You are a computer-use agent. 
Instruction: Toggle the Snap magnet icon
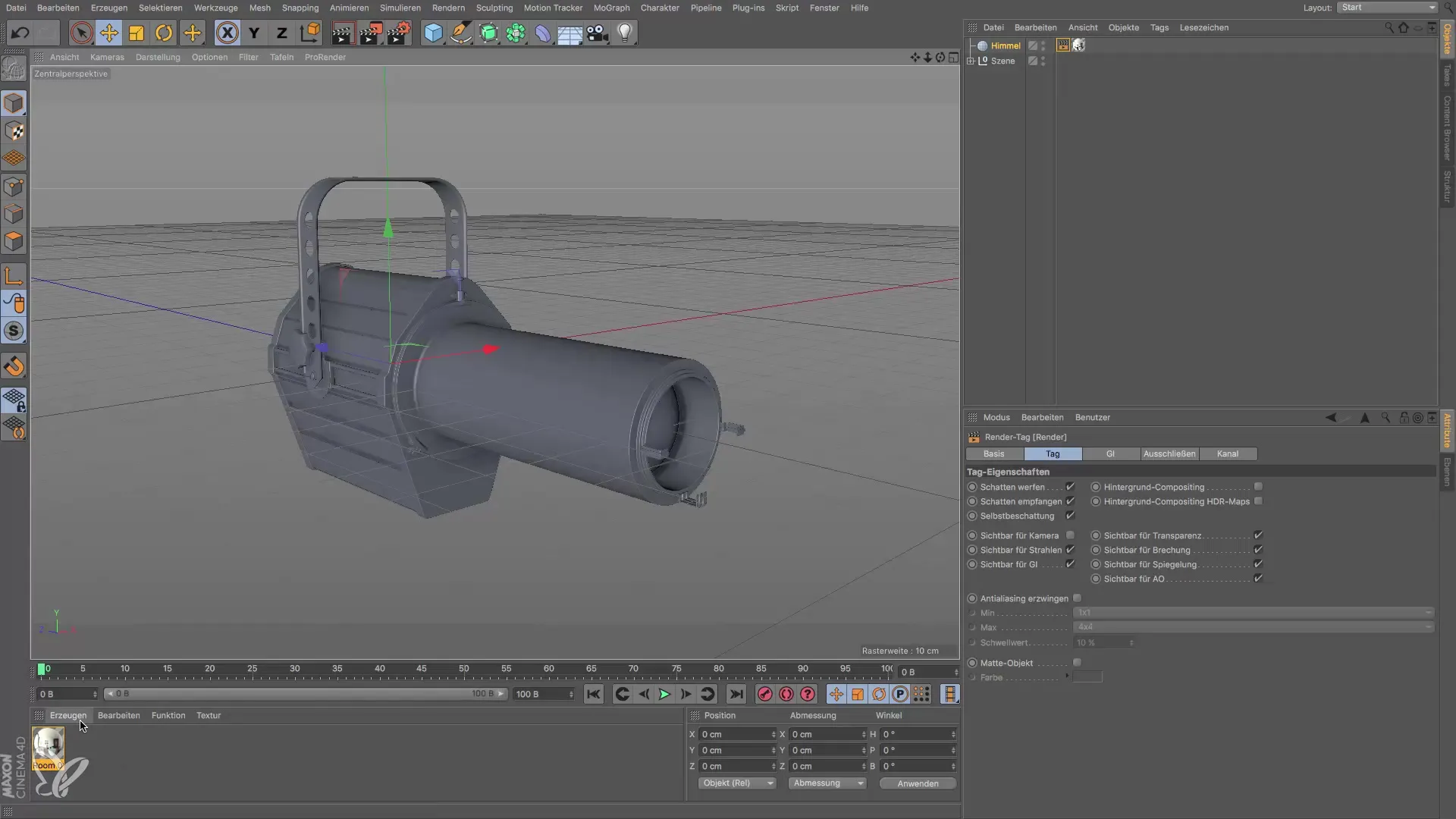pyautogui.click(x=14, y=366)
